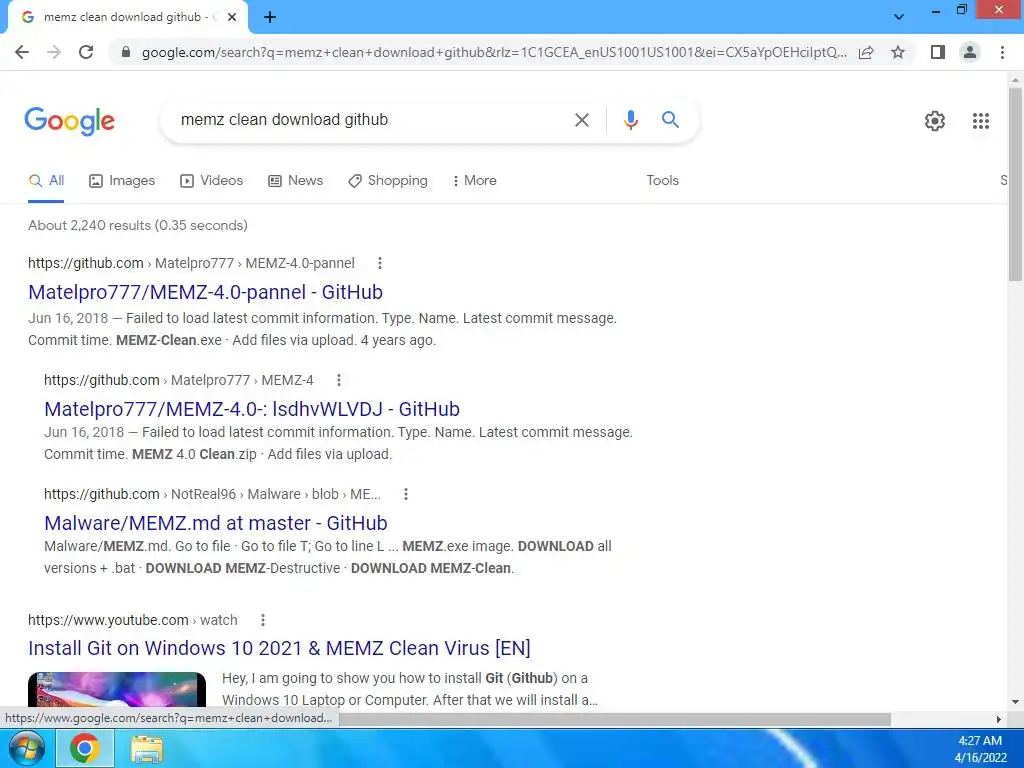The image size is (1024, 768).
Task: Submit search with magnifier icon
Action: pos(670,120)
